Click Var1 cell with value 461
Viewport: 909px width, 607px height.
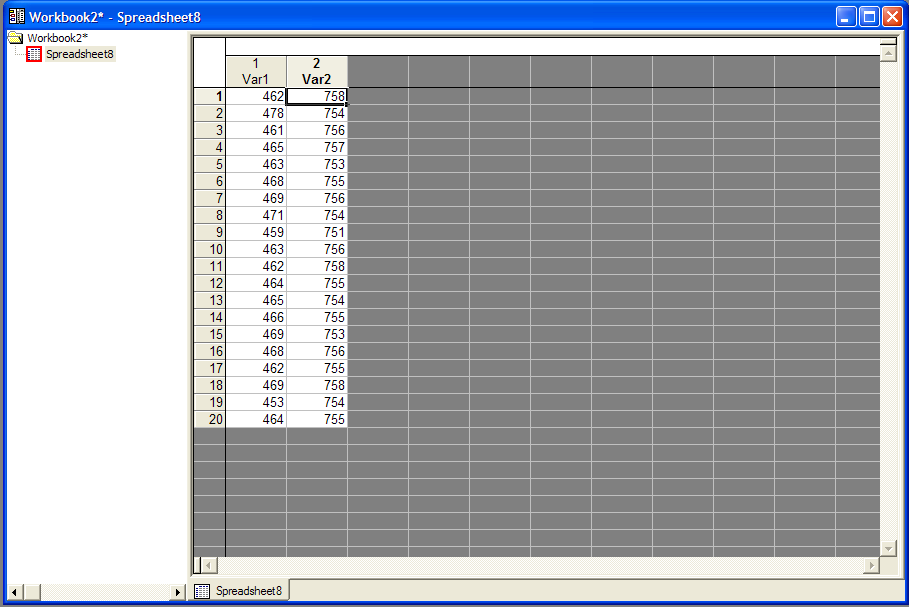coord(256,130)
